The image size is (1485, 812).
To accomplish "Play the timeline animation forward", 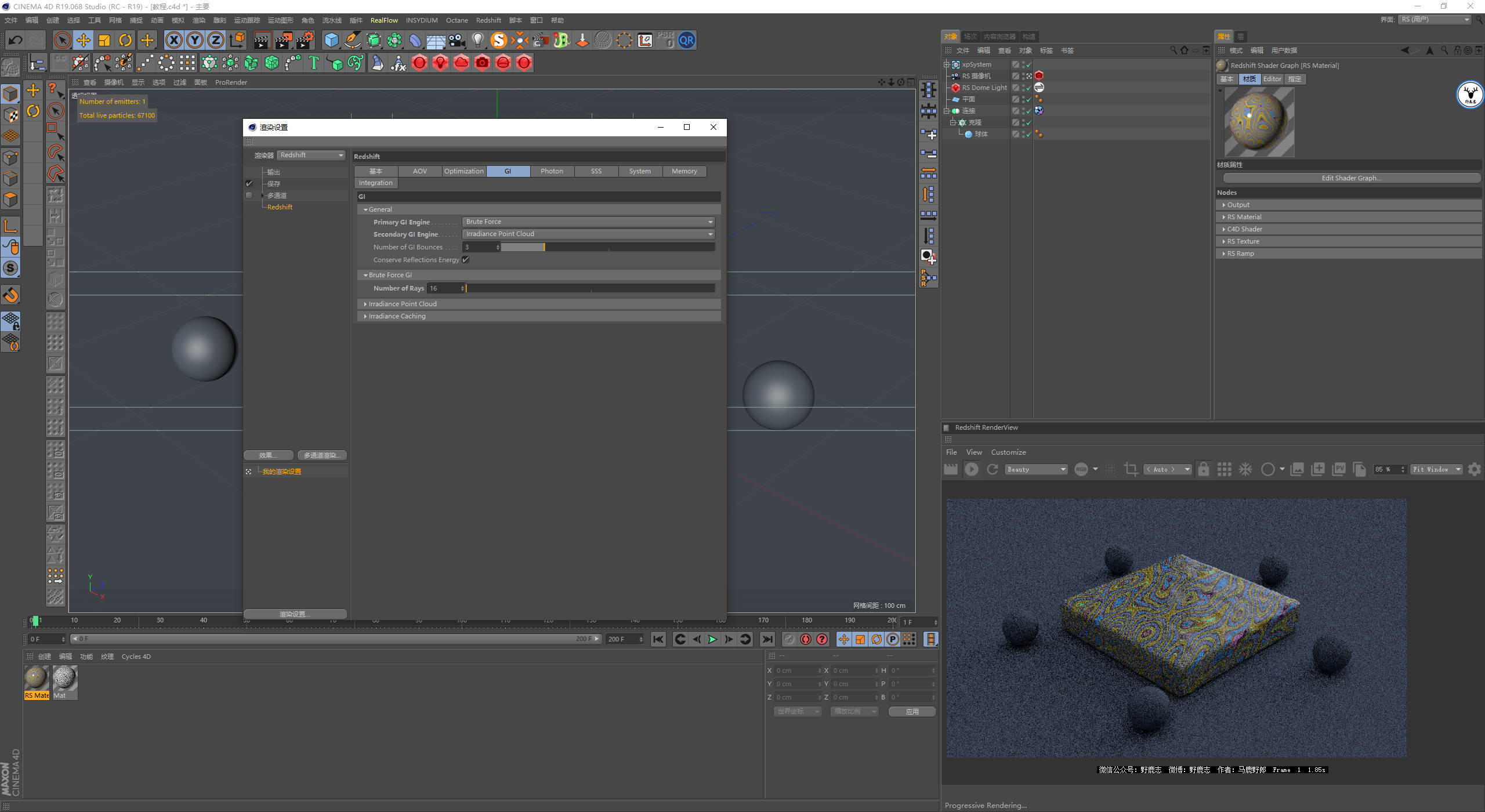I will (x=712, y=639).
